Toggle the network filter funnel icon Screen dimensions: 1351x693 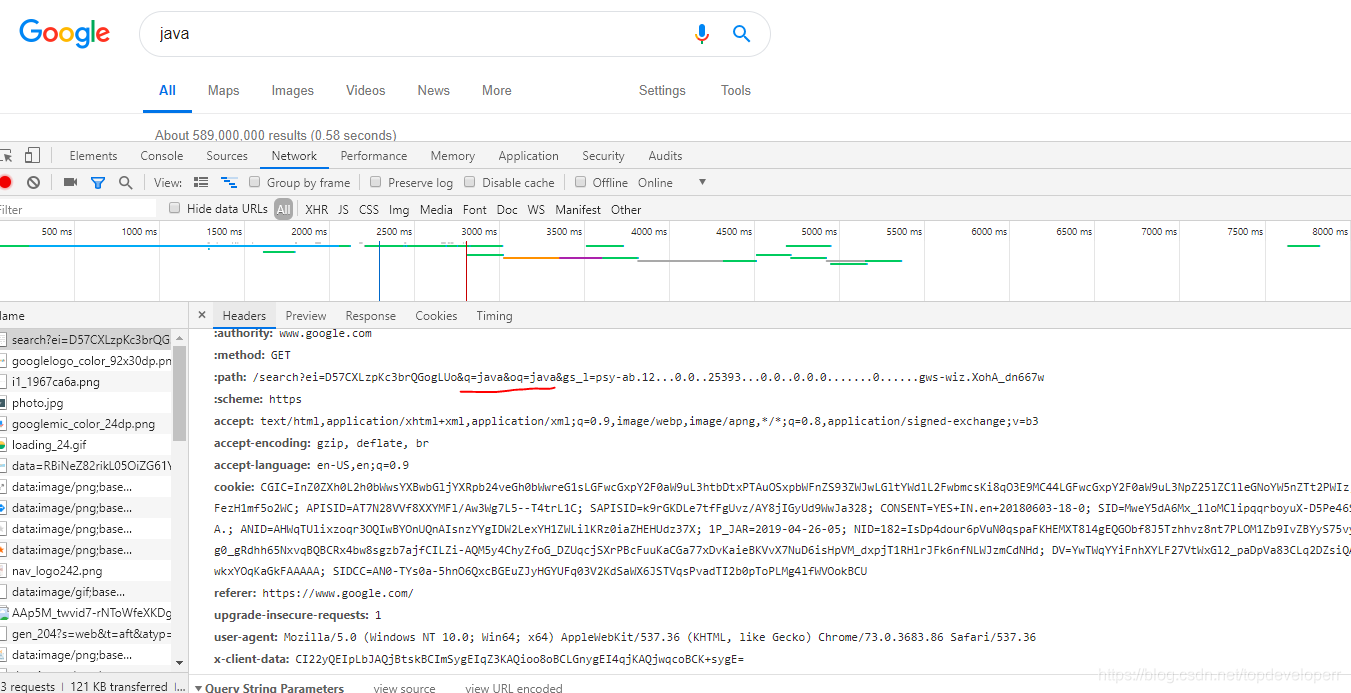98,182
